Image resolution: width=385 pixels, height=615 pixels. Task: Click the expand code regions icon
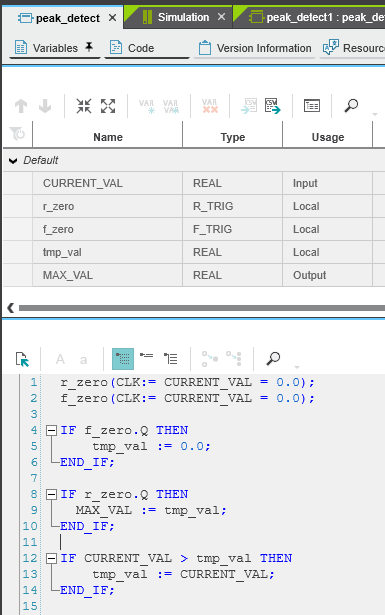click(171, 358)
